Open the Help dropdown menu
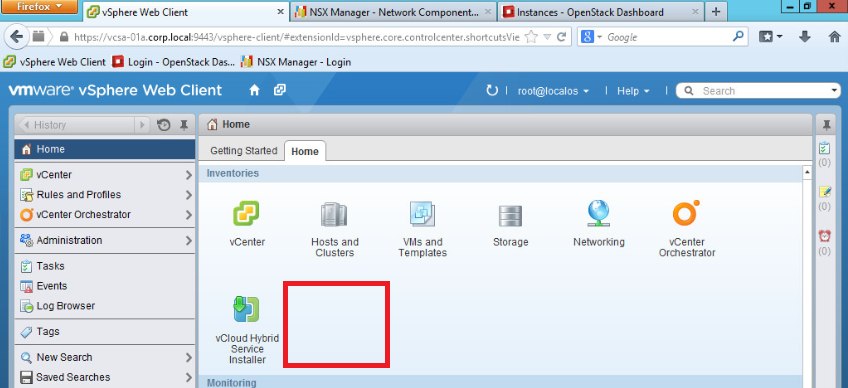 click(x=633, y=91)
